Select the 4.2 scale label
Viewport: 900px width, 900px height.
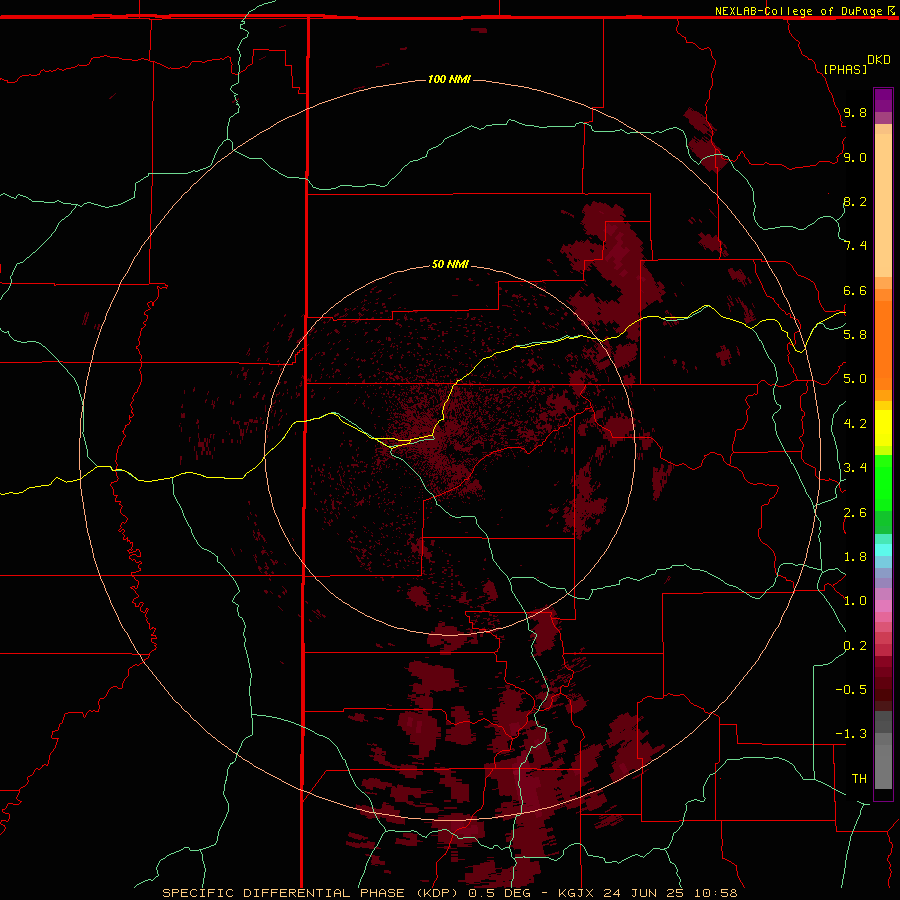pyautogui.click(x=855, y=423)
